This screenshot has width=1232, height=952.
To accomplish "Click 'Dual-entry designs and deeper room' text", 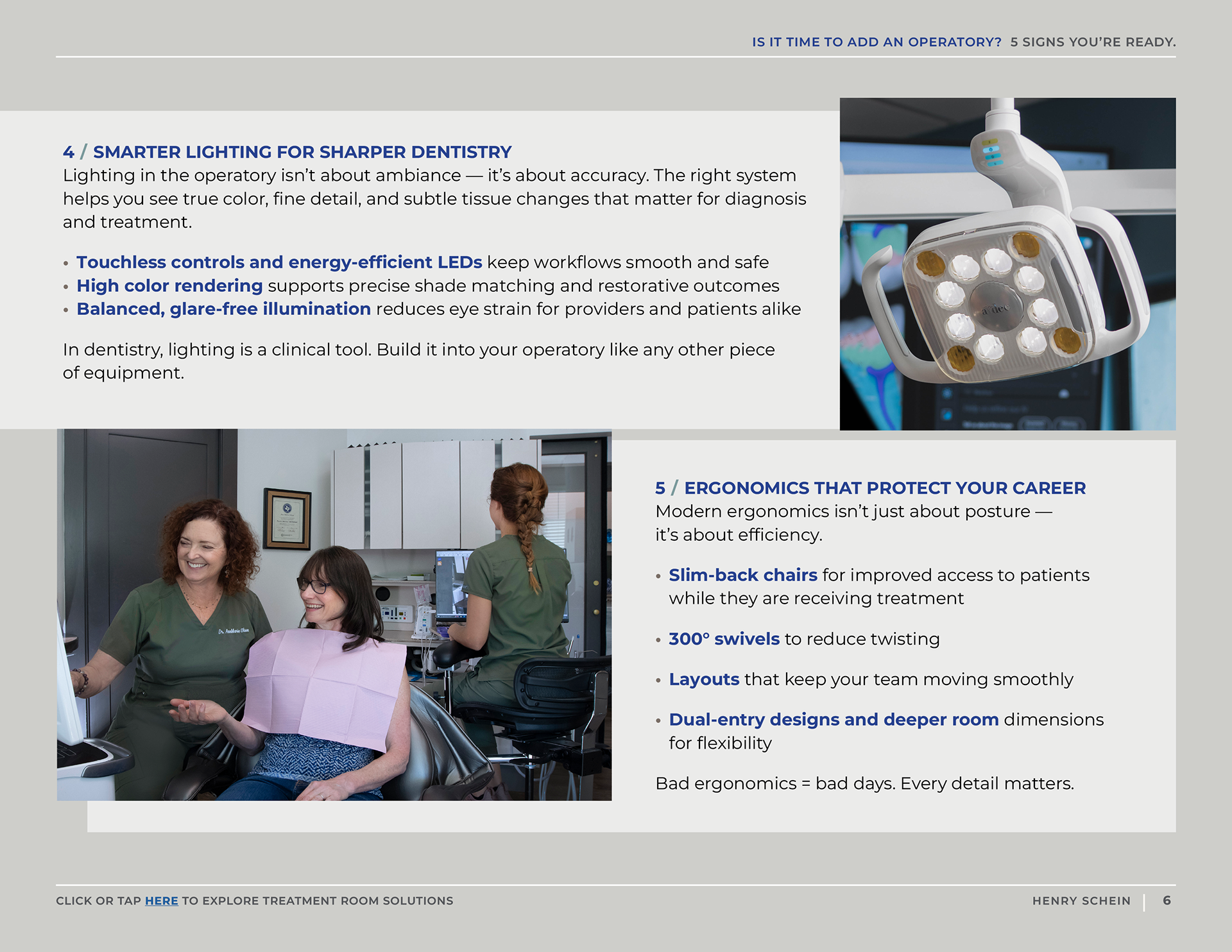I will [833, 720].
